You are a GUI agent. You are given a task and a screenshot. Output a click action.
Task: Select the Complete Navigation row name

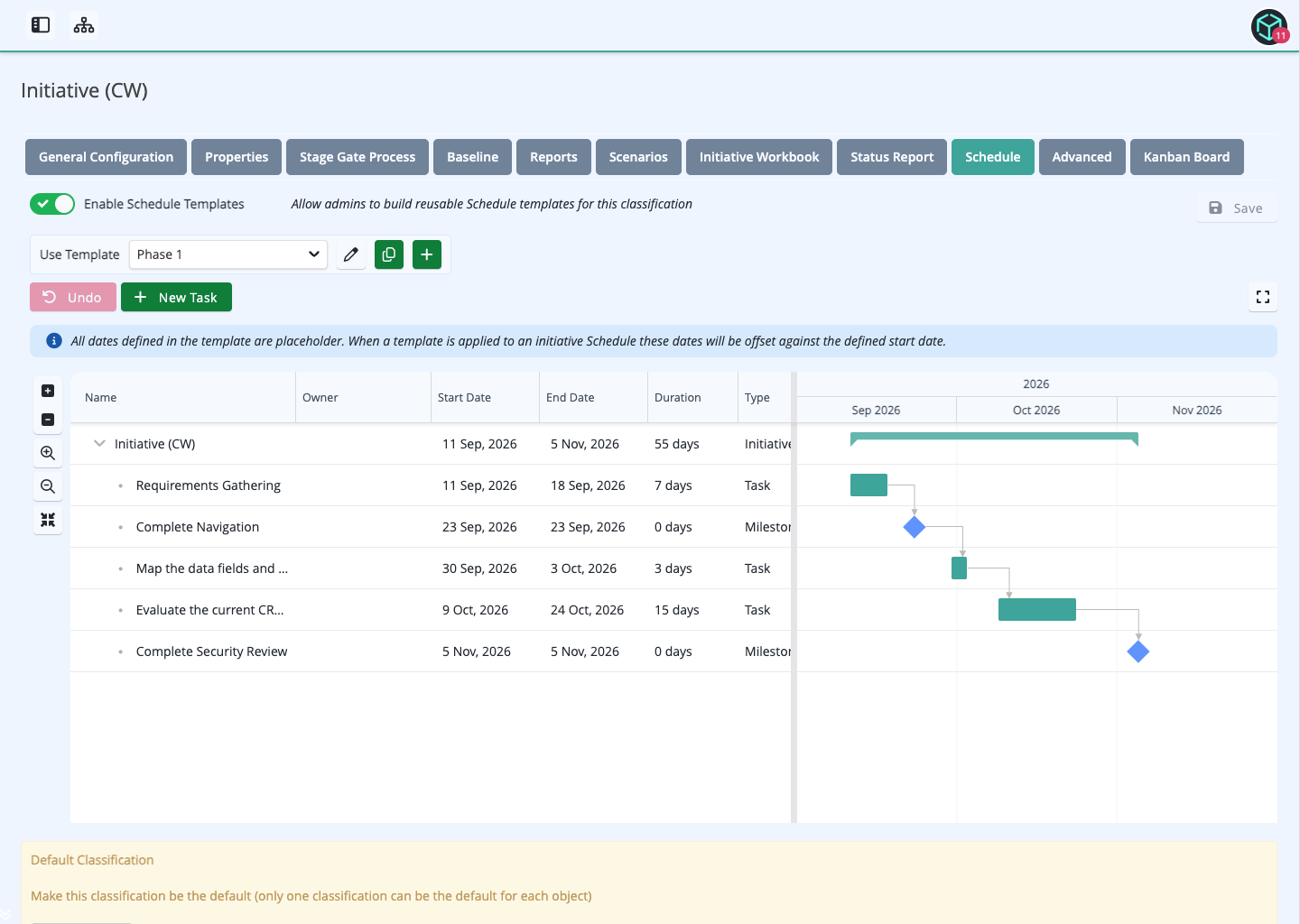click(x=198, y=527)
